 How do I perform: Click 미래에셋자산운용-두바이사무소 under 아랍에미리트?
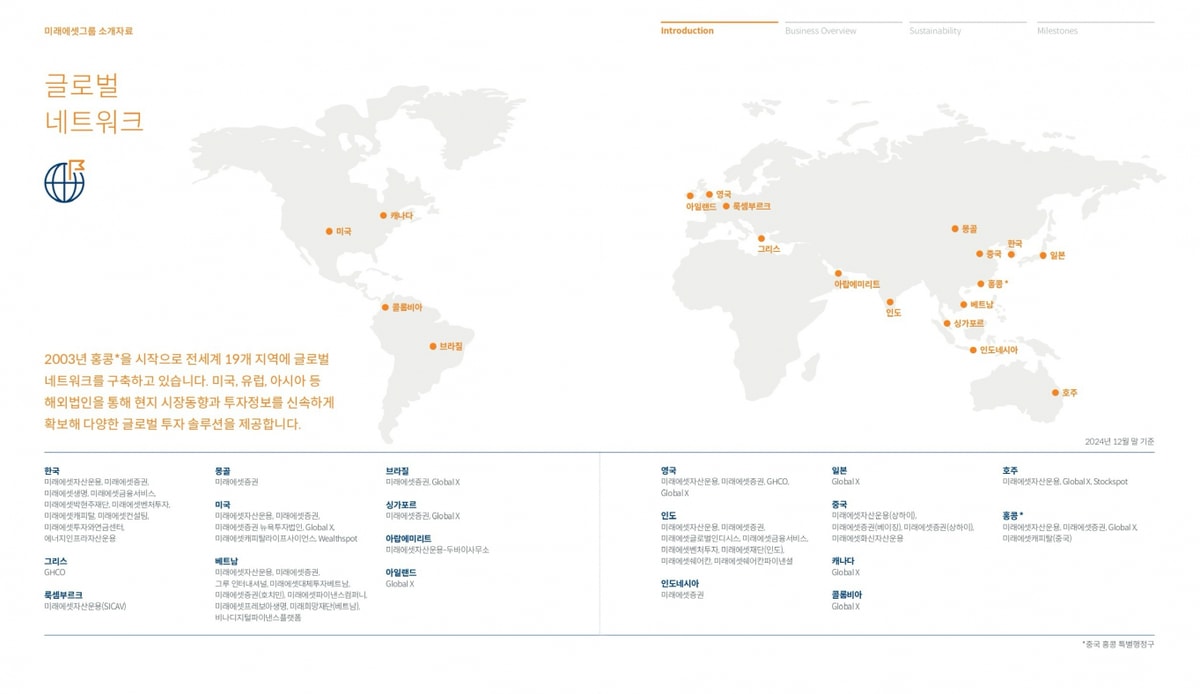pos(437,550)
